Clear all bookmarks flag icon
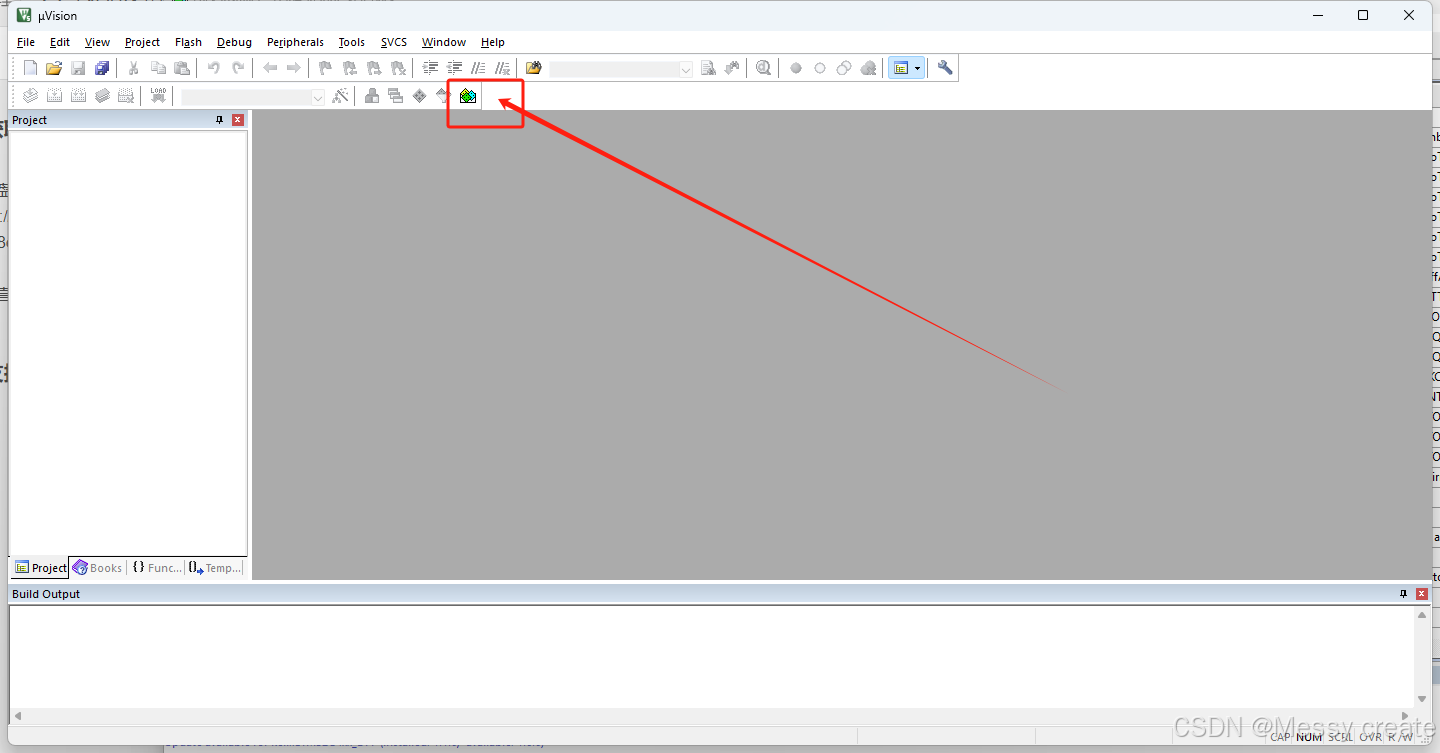Viewport: 1440px width, 753px height. pyautogui.click(x=398, y=68)
